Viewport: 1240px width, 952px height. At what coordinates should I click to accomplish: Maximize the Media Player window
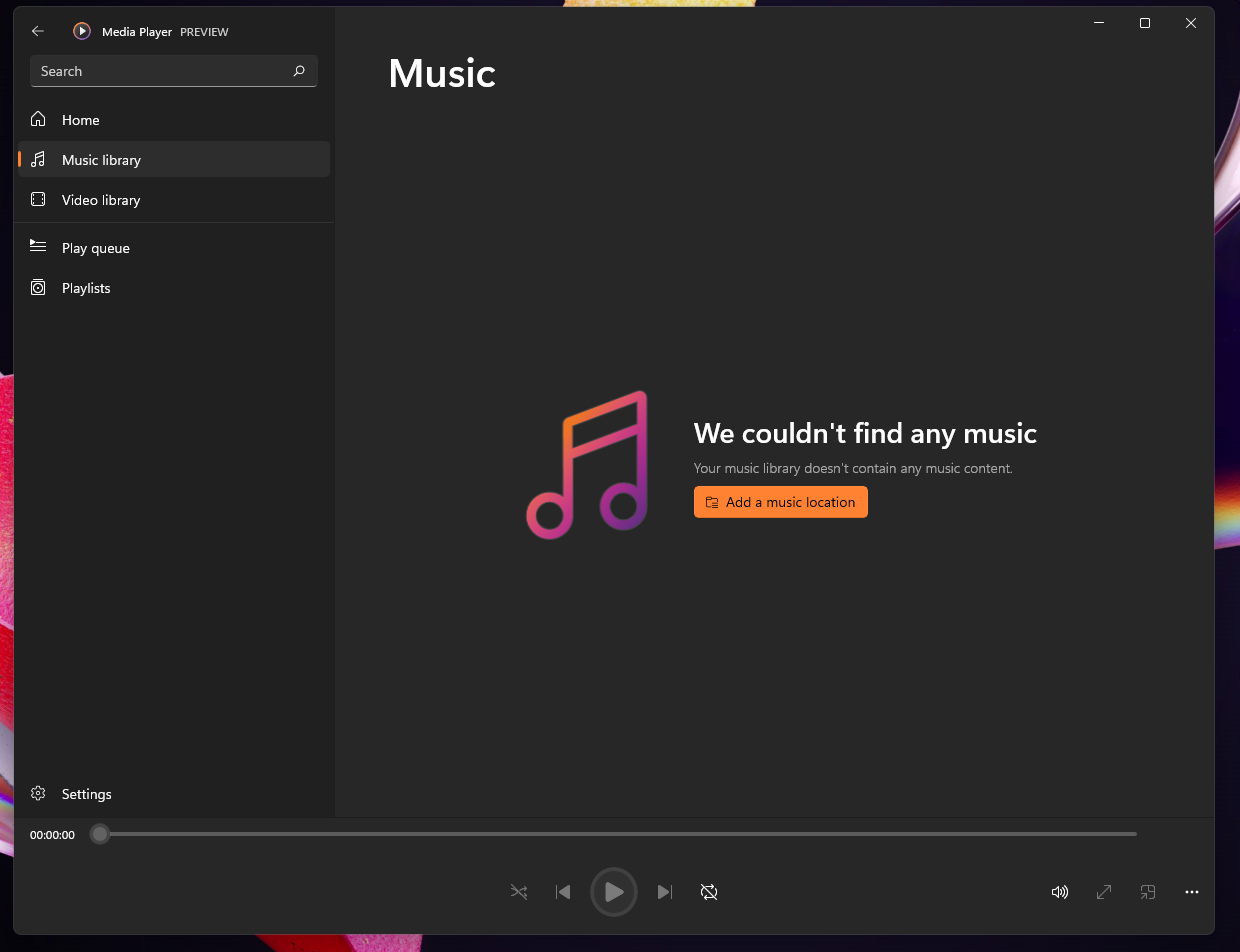1145,23
